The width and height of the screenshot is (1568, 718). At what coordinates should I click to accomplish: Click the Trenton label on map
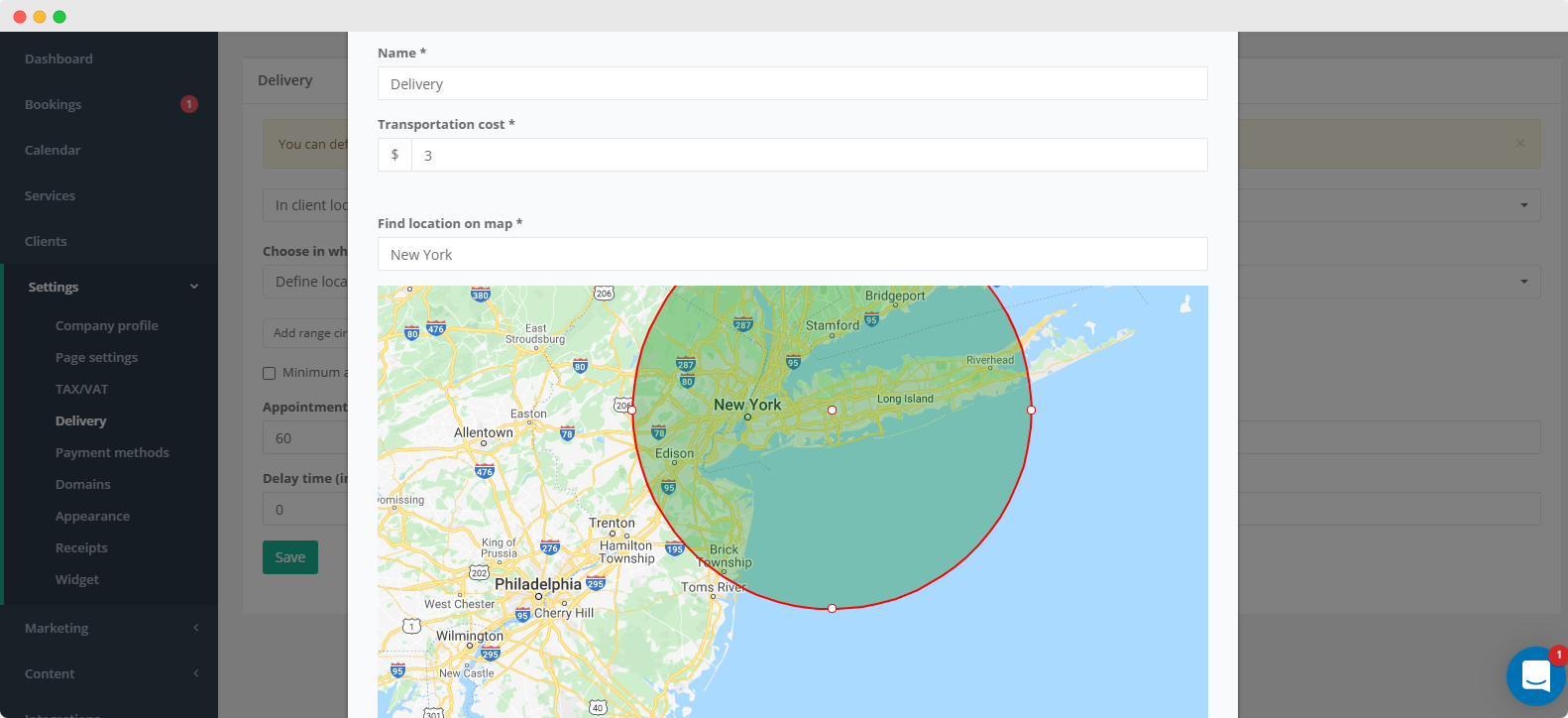tap(612, 523)
